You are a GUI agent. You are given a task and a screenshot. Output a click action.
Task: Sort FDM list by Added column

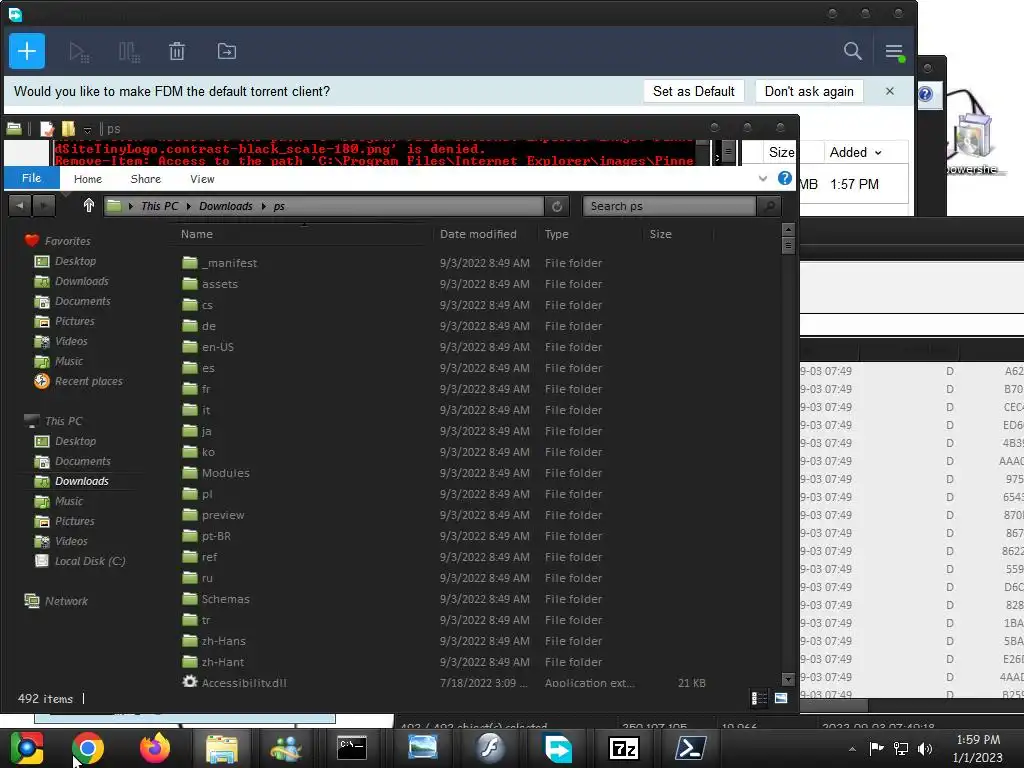point(855,152)
